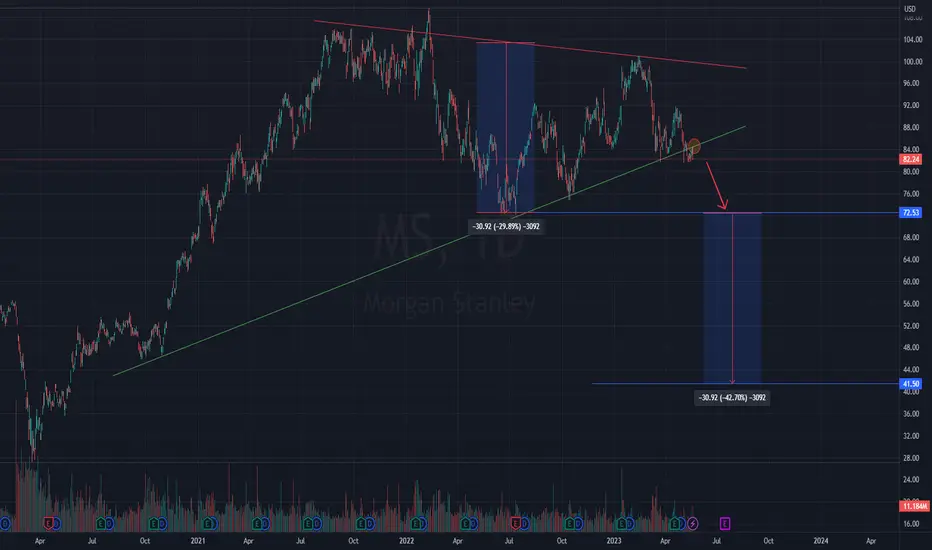The height and width of the screenshot is (550, 932).
Task: Open the earnings marker near Oct 2022
Action: [569, 523]
